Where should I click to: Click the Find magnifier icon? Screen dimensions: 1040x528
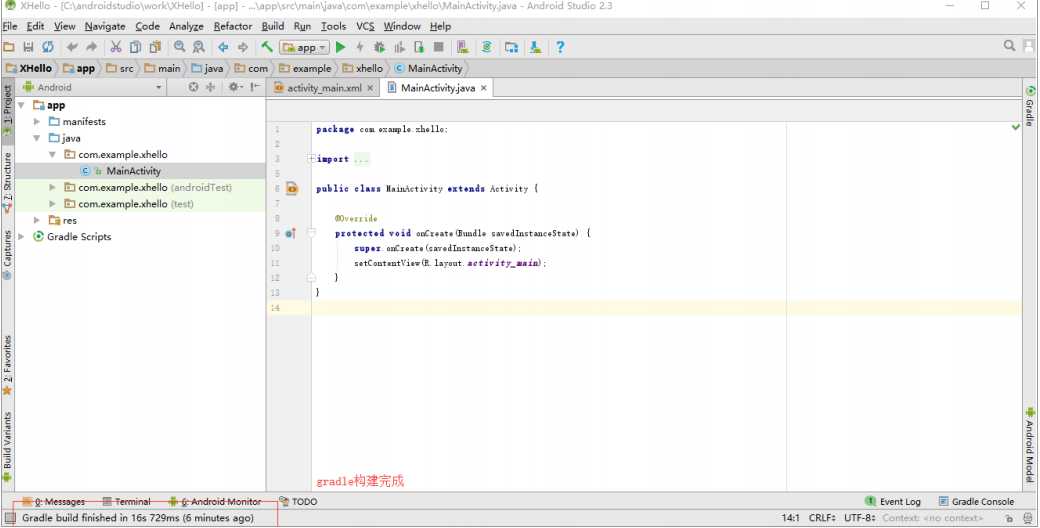[x=180, y=47]
